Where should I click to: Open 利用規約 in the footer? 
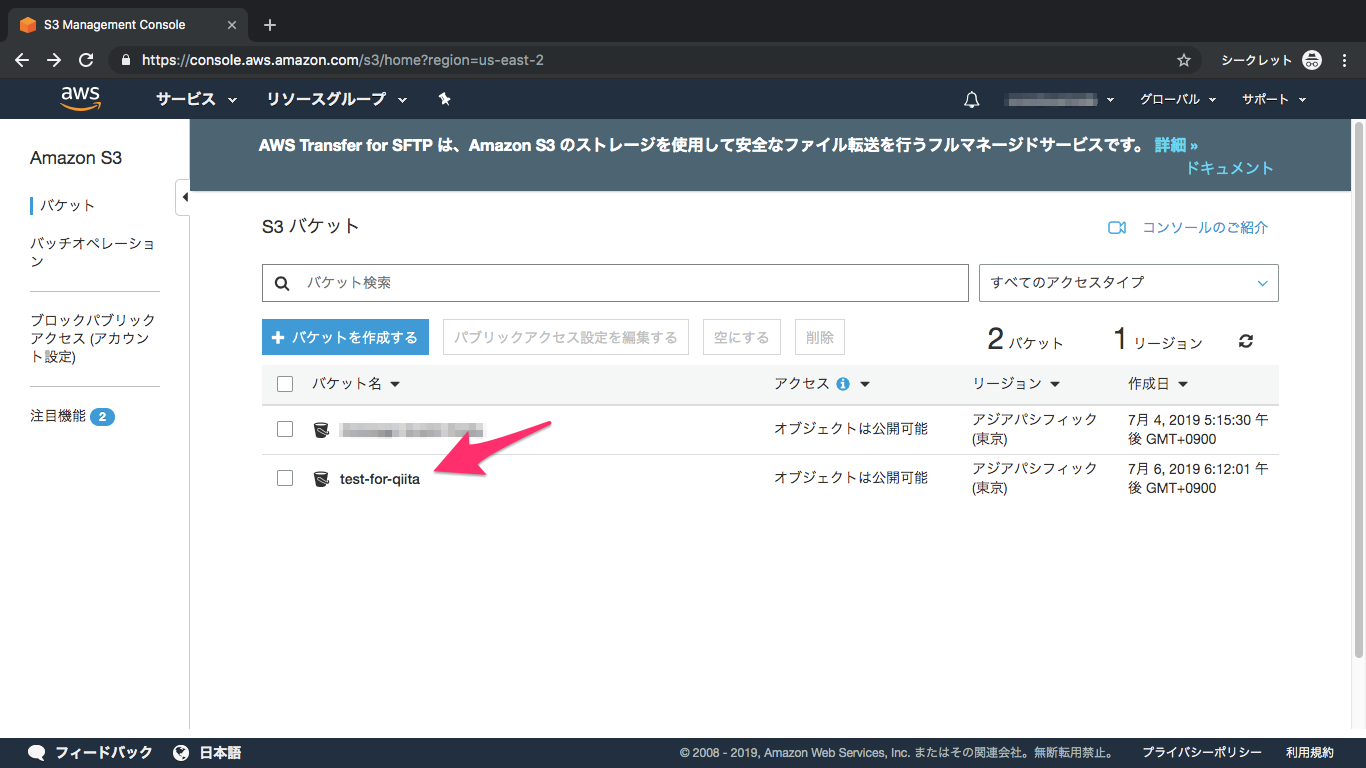[1310, 753]
